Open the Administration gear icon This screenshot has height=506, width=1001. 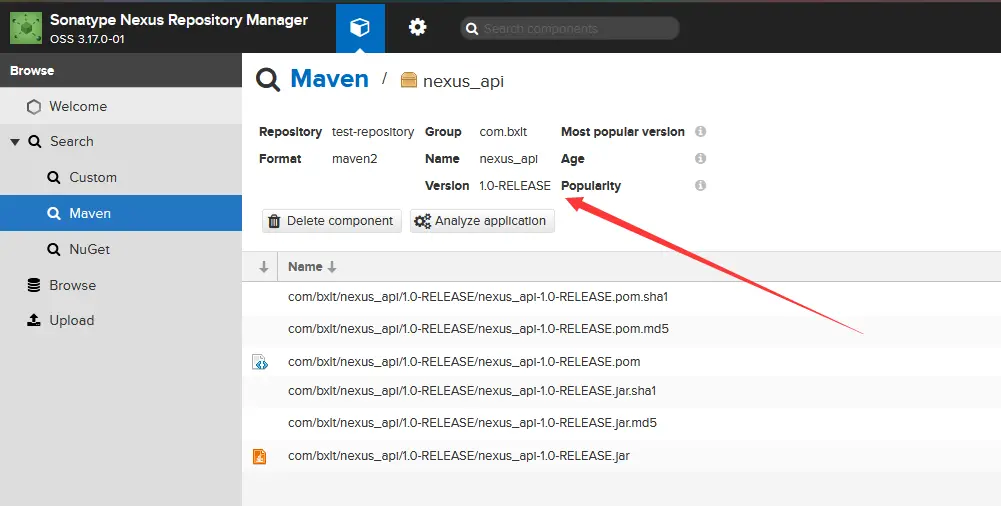418,27
